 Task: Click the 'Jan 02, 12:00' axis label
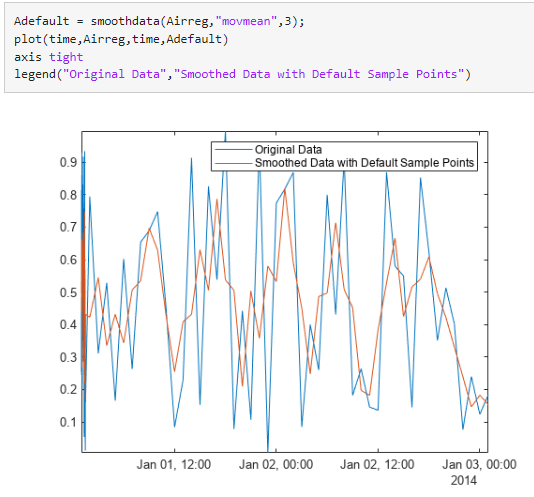[377, 464]
